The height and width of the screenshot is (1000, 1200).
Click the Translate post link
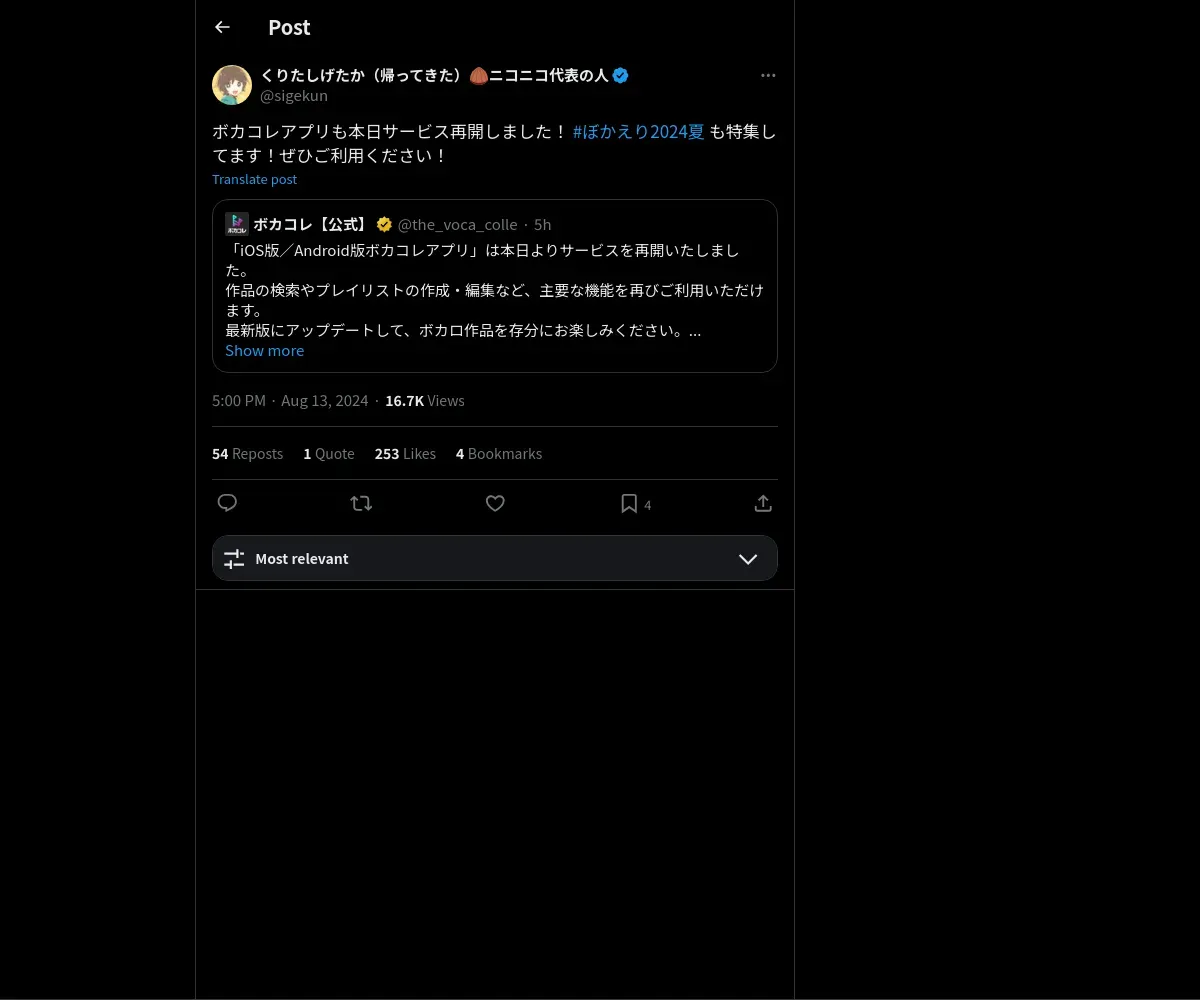(x=254, y=179)
